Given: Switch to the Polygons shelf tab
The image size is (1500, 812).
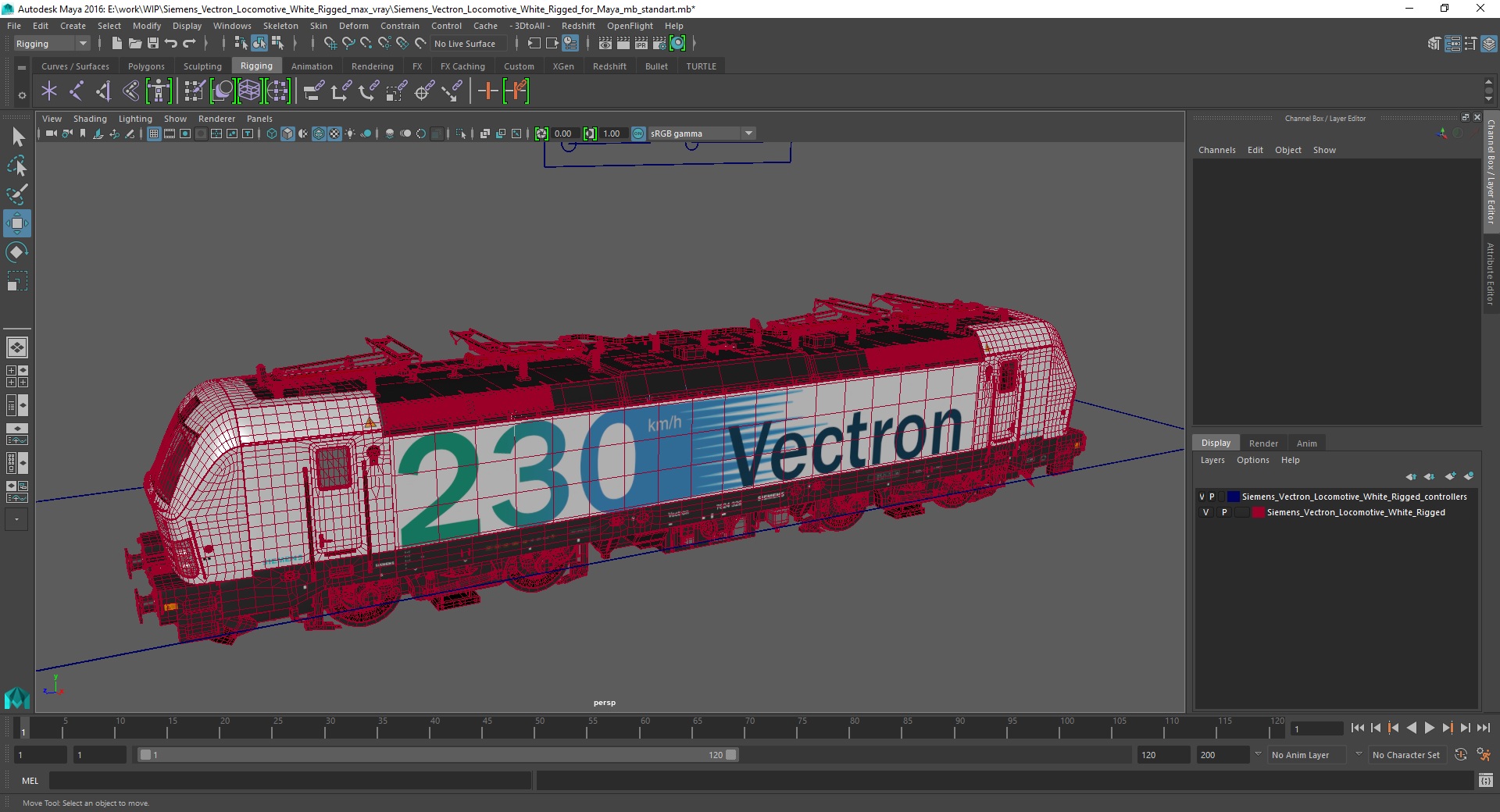Looking at the screenshot, I should 146,66.
